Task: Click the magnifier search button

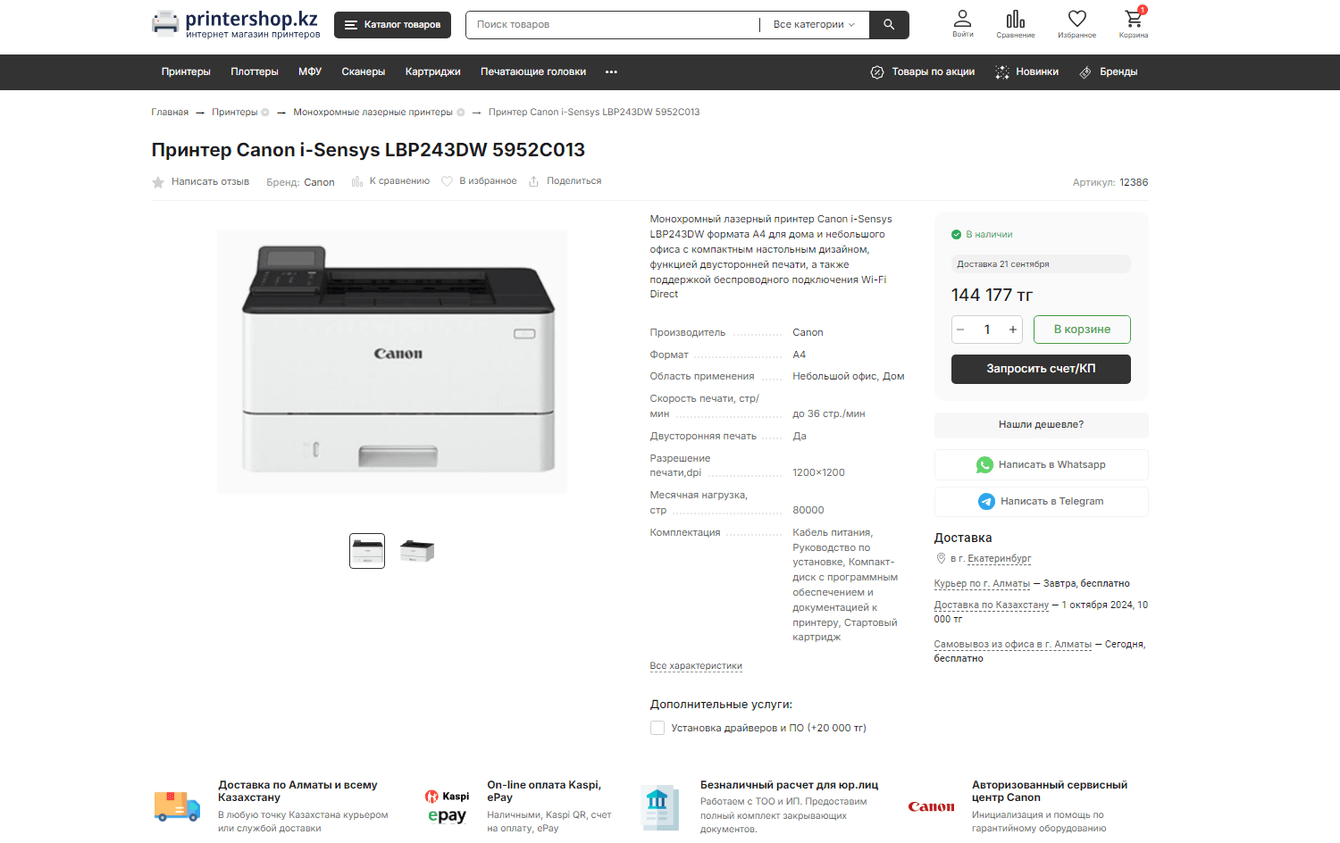Action: coord(889,25)
